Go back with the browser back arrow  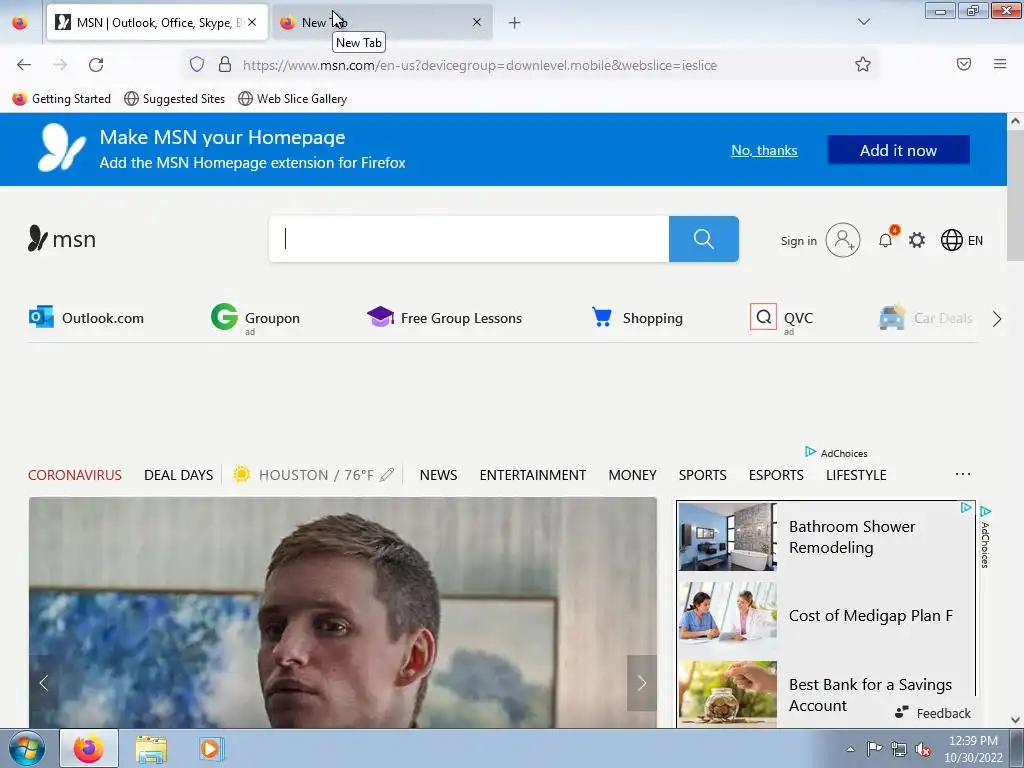point(24,65)
